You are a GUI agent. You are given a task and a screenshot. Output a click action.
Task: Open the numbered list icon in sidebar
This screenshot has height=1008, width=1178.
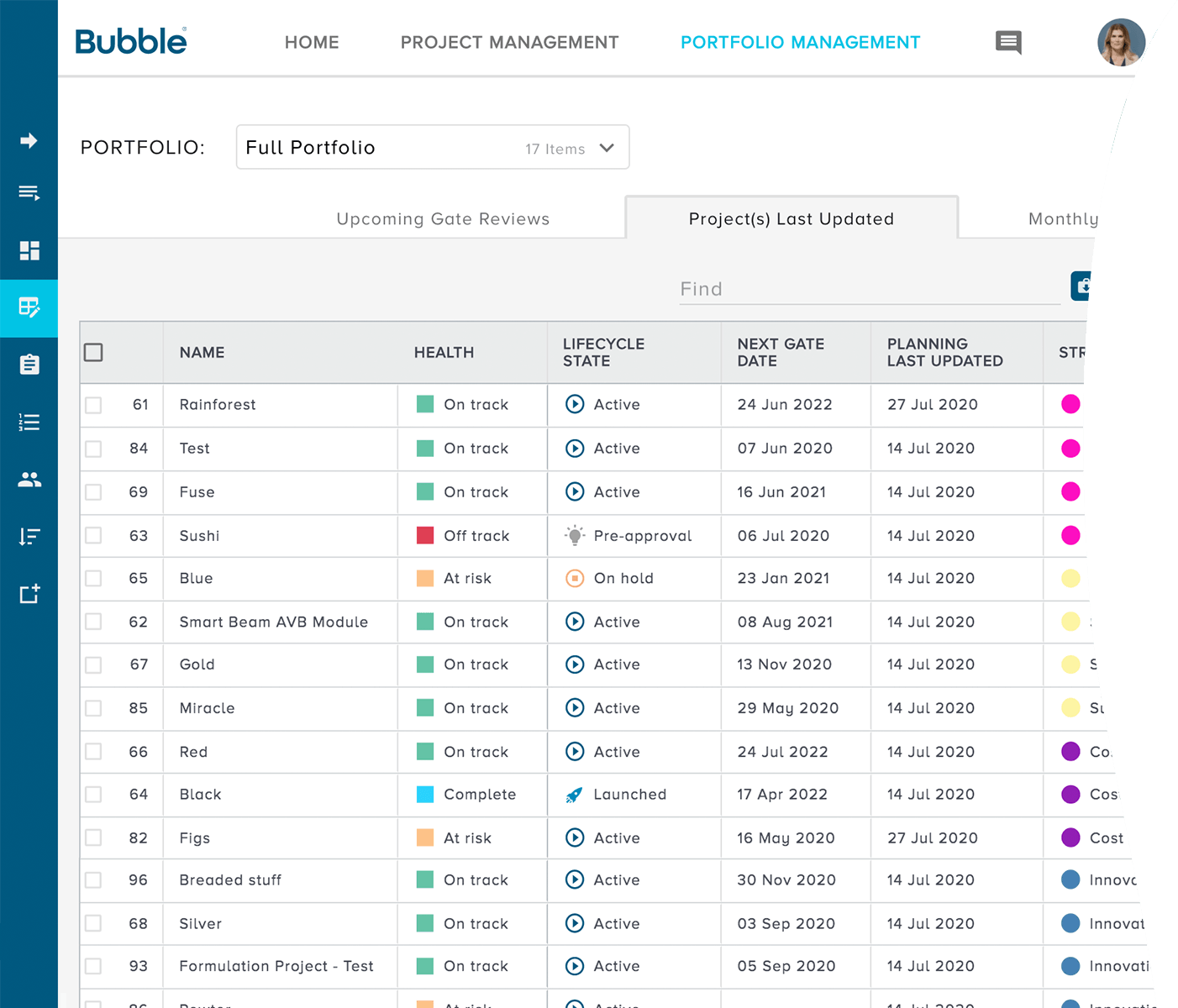tap(29, 422)
